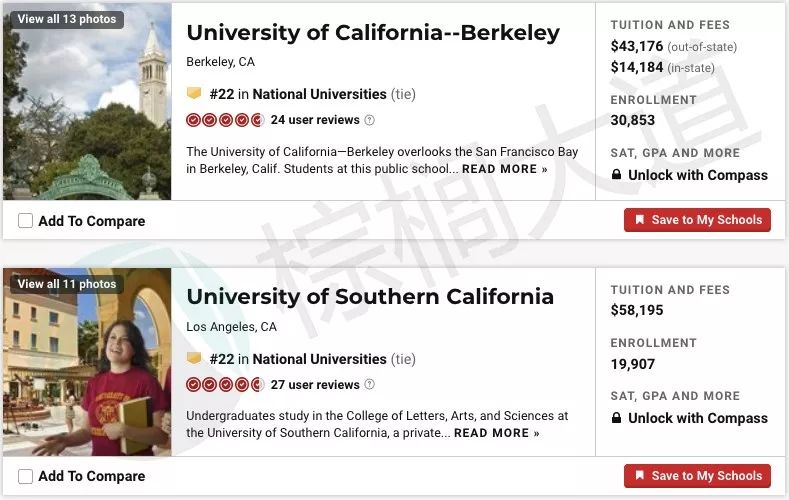Screen dimensions: 789x500
Task: Open View all 11 photos gallery
Action: [67, 284]
